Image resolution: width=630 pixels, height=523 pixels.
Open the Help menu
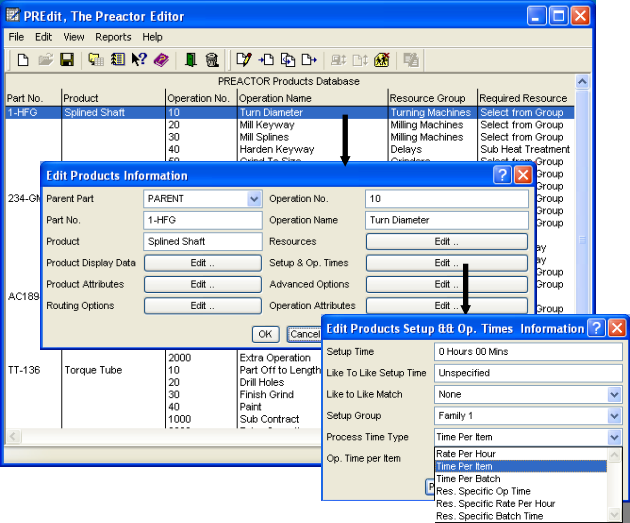click(152, 37)
